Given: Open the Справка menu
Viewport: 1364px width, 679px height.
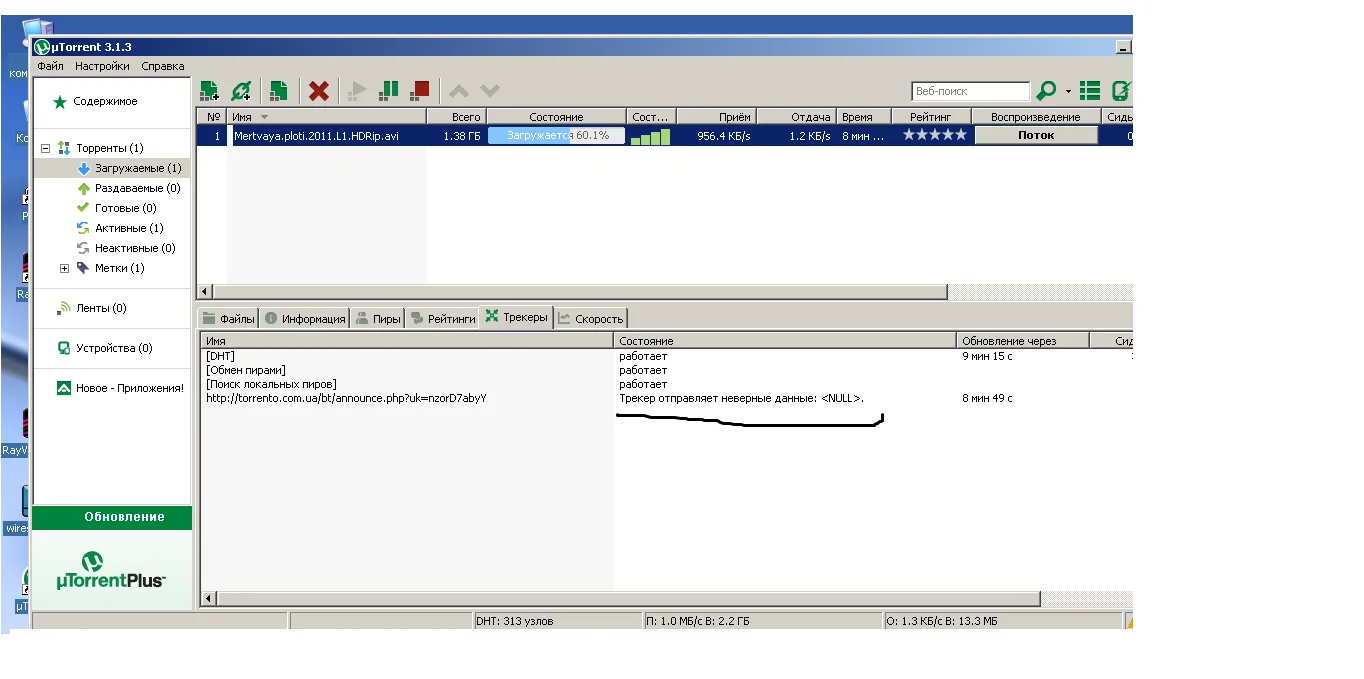Looking at the screenshot, I should 162,66.
